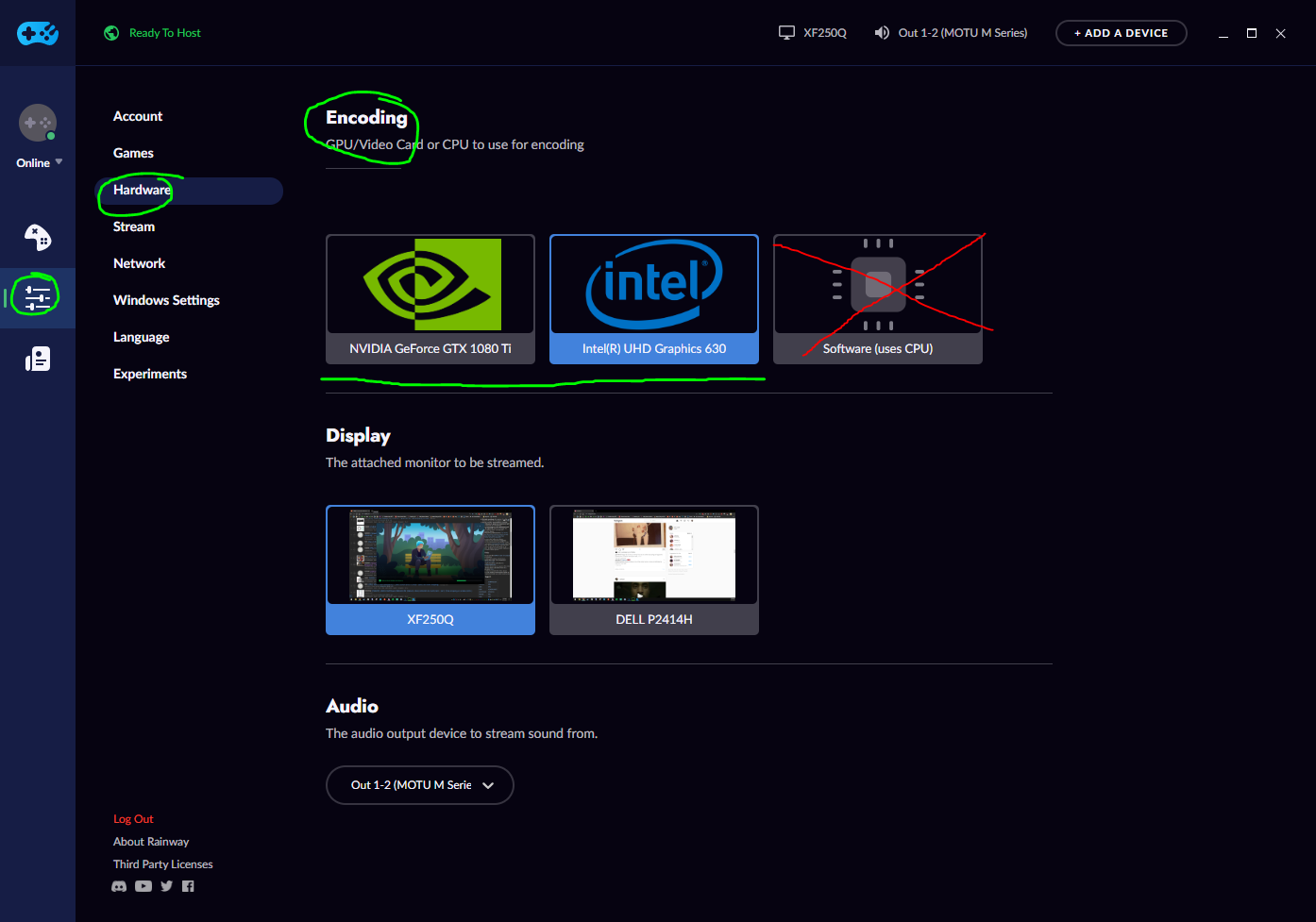Expand the Online status dropdown
Screen dimensions: 1316x922
point(39,162)
